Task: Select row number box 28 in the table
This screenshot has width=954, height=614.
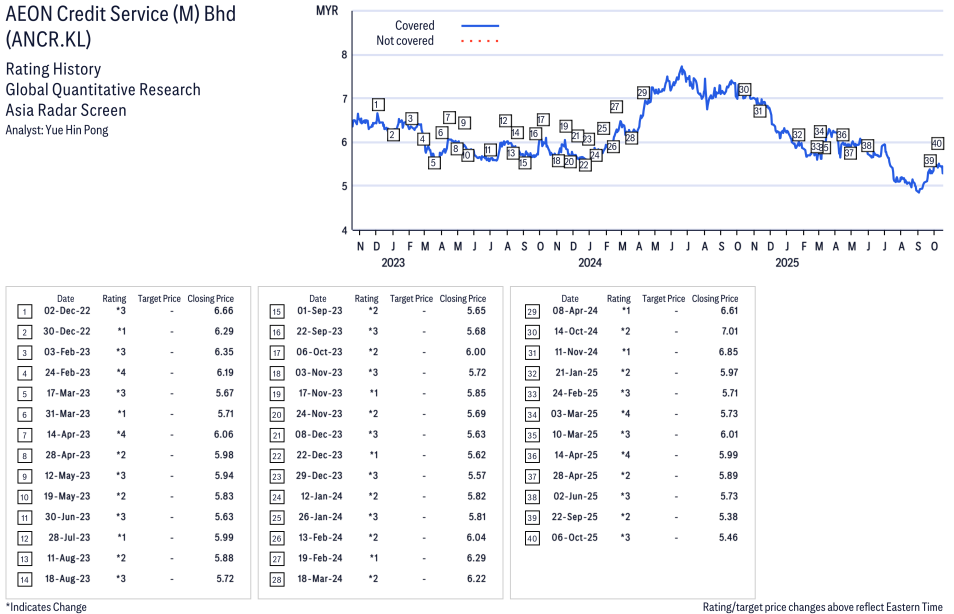Action: (x=277, y=579)
